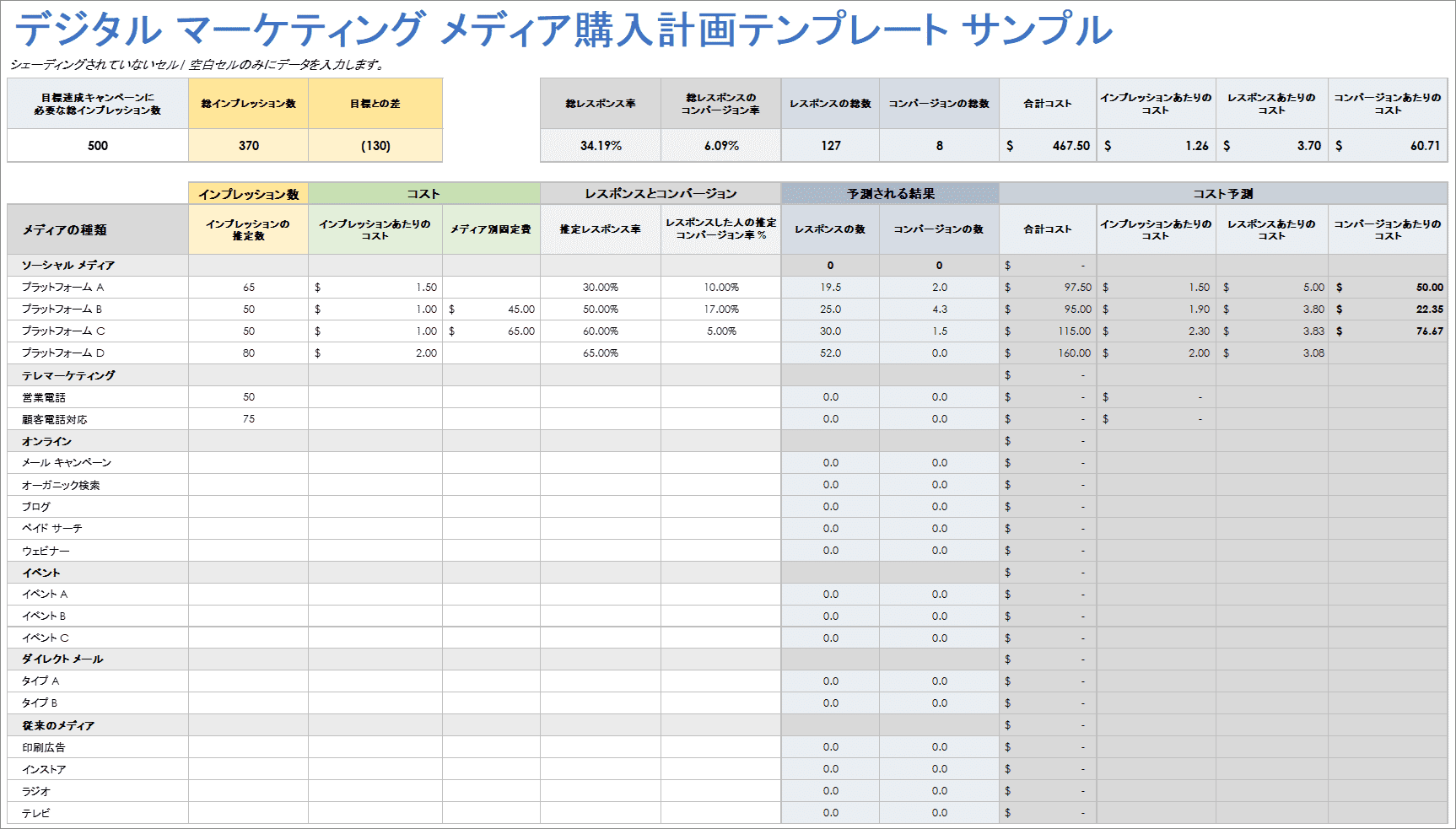Select the イベント C row label
1456x829 pixels.
click(46, 638)
